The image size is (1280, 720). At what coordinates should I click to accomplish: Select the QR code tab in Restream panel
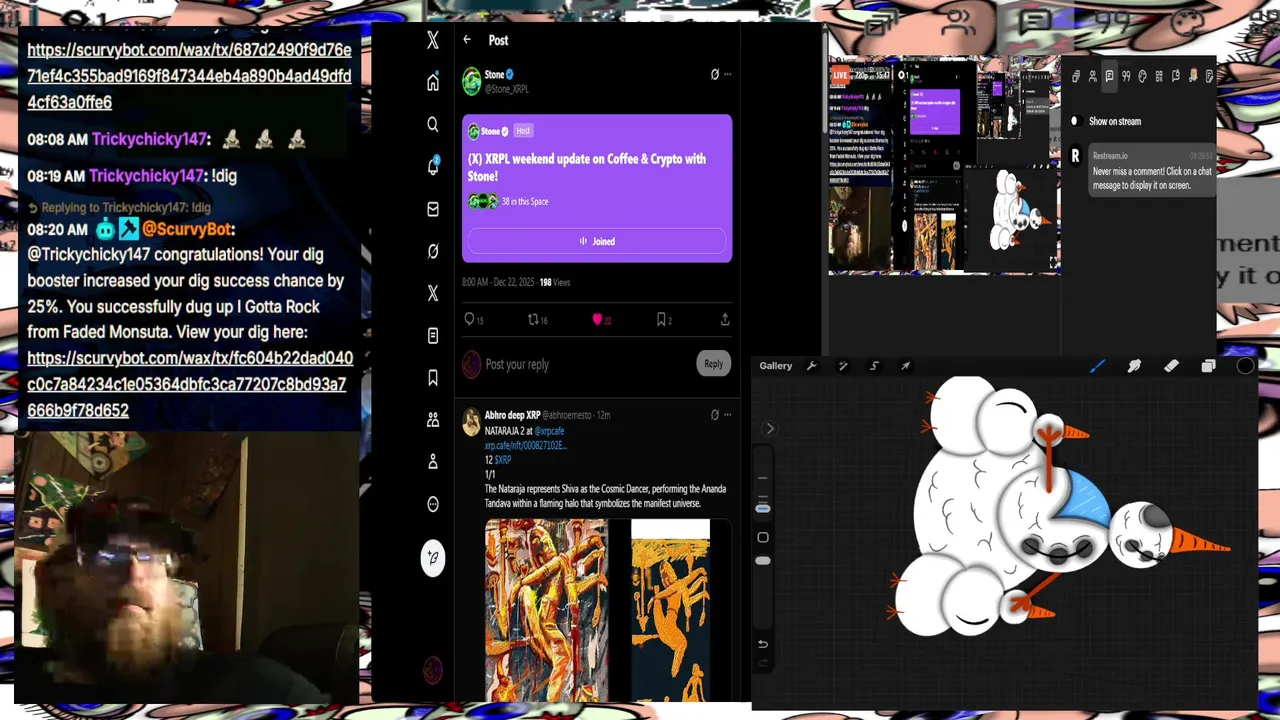point(1159,76)
